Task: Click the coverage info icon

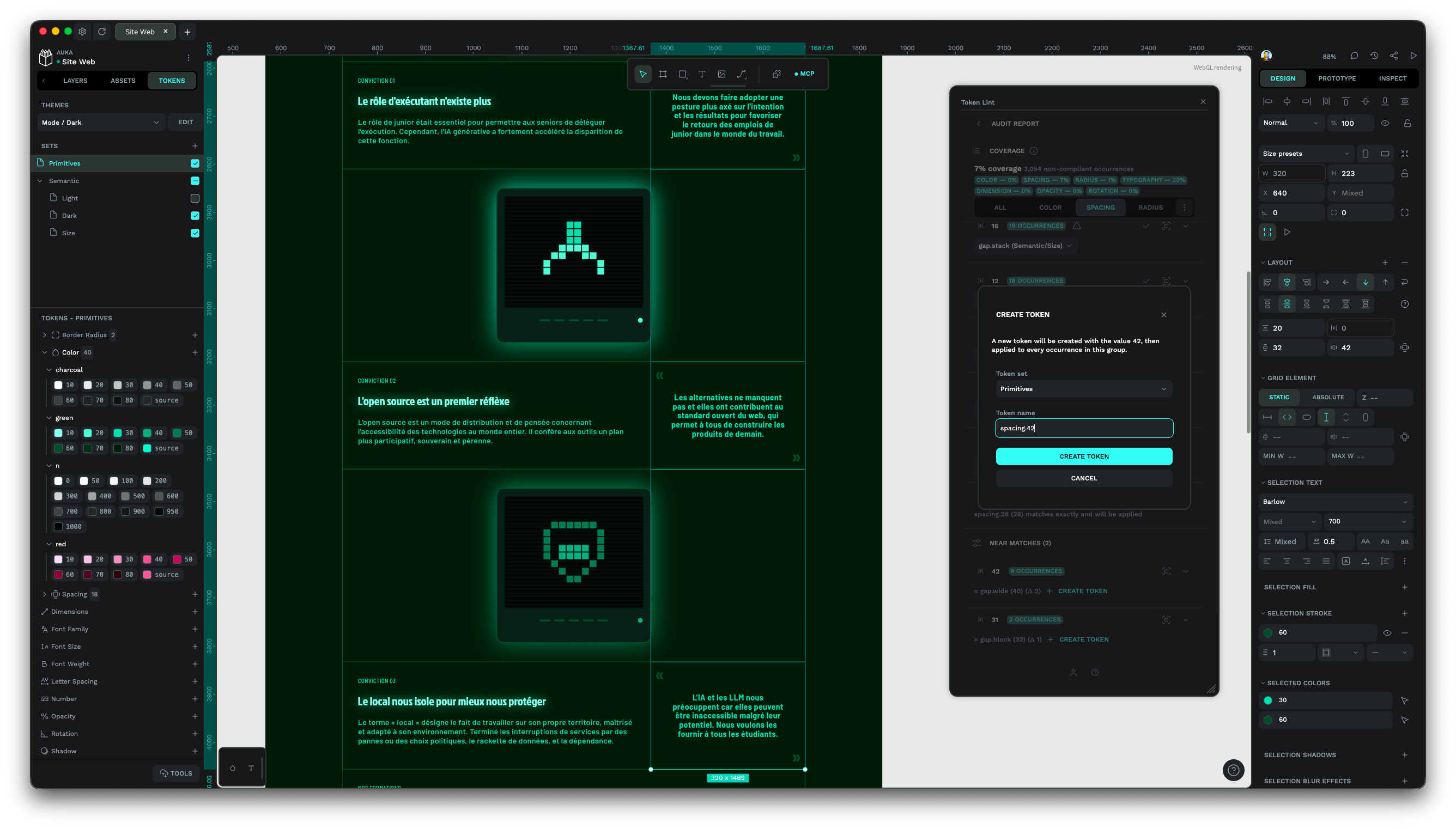Action: (1034, 151)
